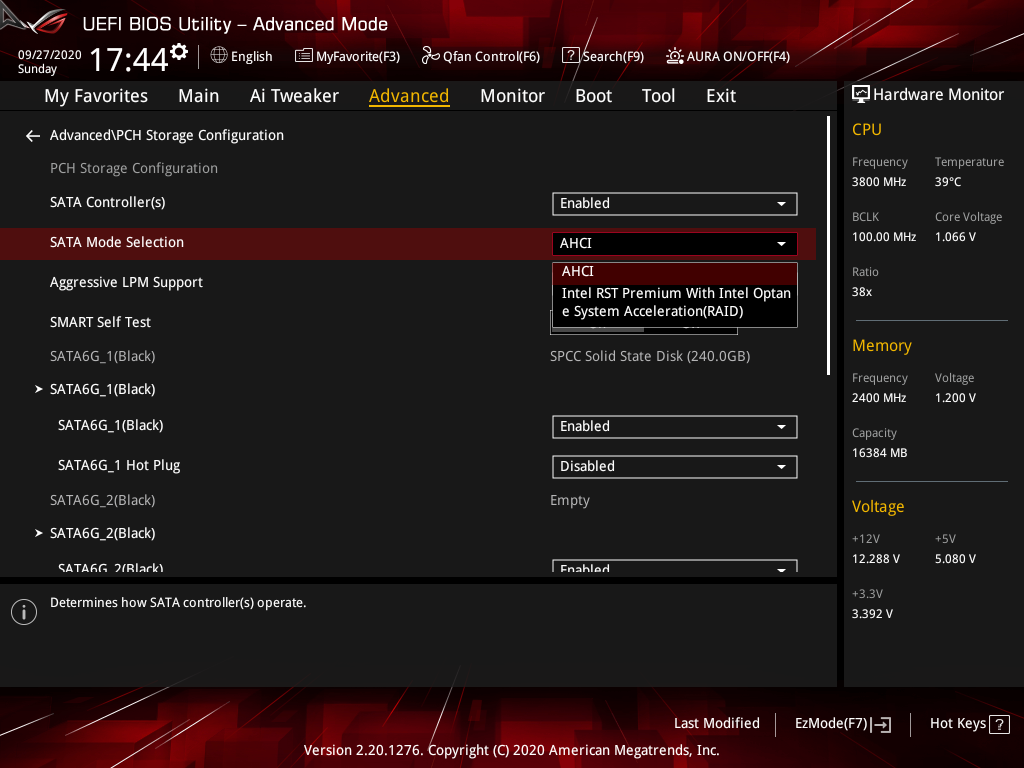Click the Search question mark icon
This screenshot has width=1024, height=768.
pyautogui.click(x=570, y=56)
